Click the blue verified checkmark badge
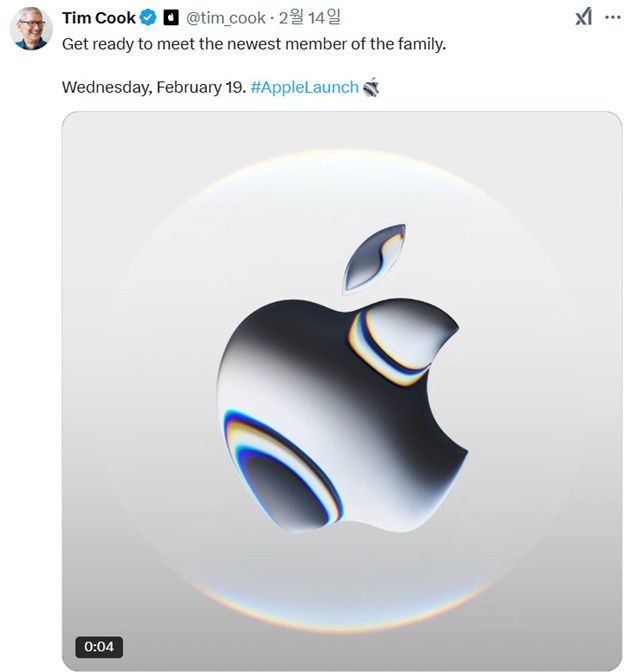640x672 pixels. point(148,18)
